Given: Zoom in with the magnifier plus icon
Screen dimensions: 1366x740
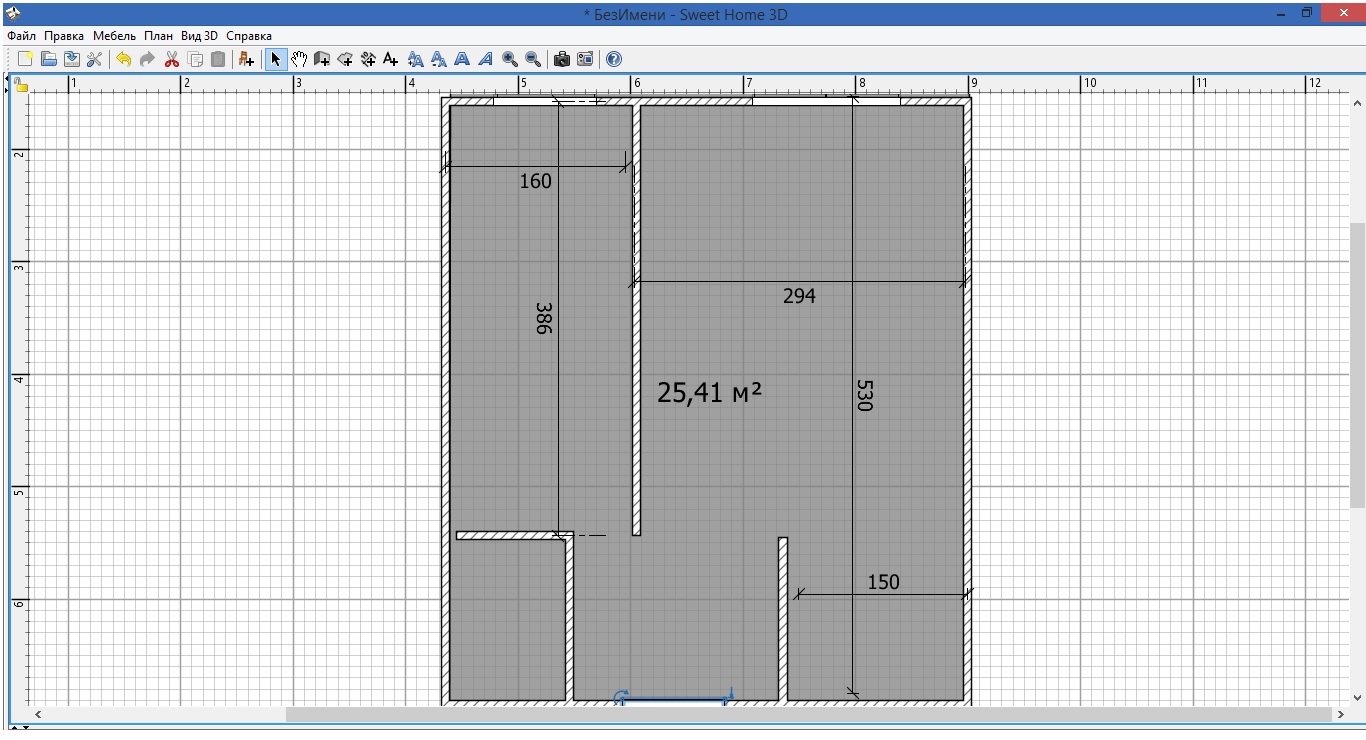Looking at the screenshot, I should click(x=509, y=60).
